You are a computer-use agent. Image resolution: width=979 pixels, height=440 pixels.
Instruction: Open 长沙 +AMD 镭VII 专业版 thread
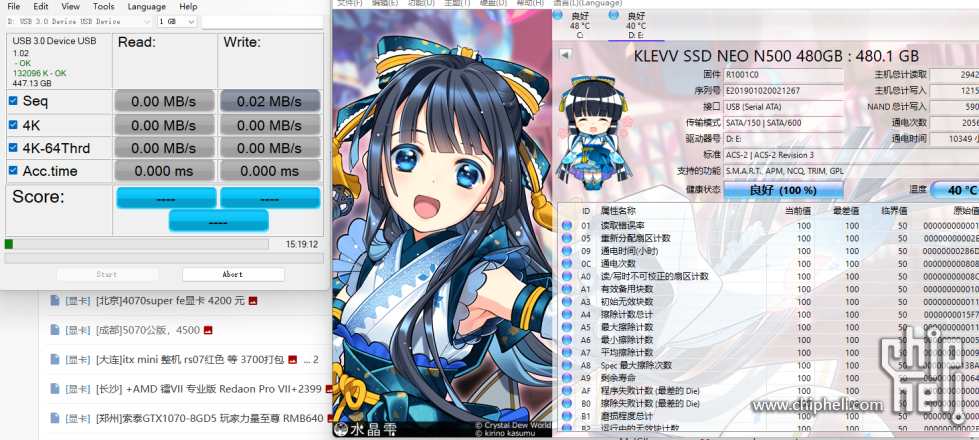tap(210, 389)
